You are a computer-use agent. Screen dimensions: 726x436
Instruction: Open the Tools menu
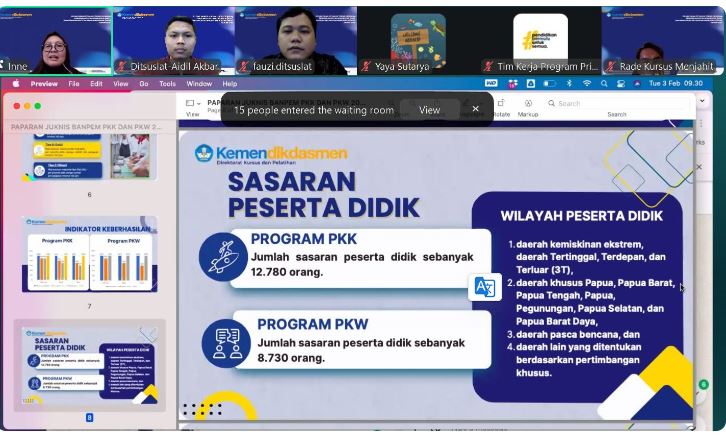click(x=167, y=84)
